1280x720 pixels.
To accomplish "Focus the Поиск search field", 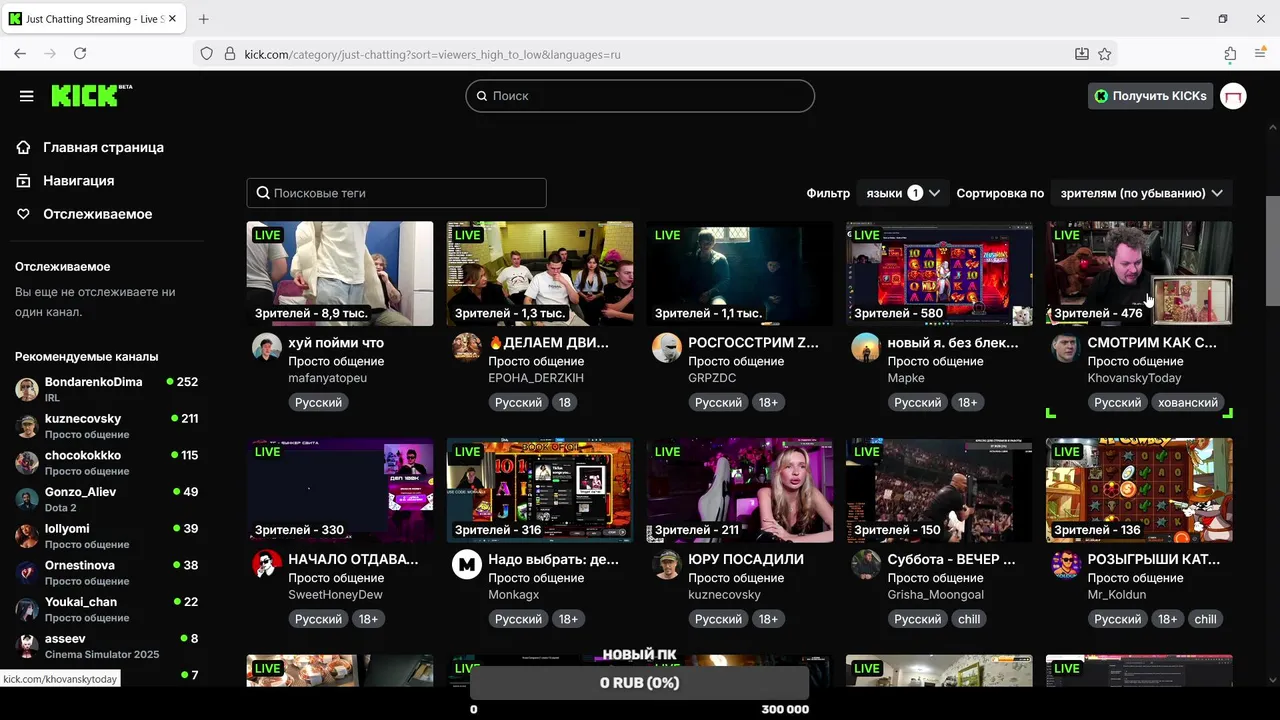I will 640,96.
